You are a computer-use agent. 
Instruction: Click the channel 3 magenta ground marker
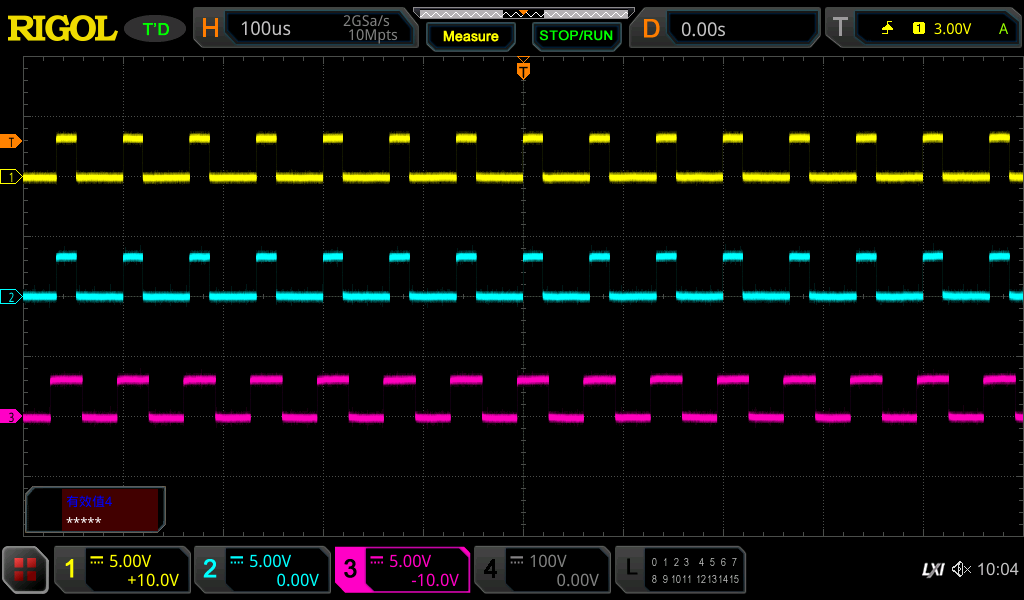tap(11, 417)
